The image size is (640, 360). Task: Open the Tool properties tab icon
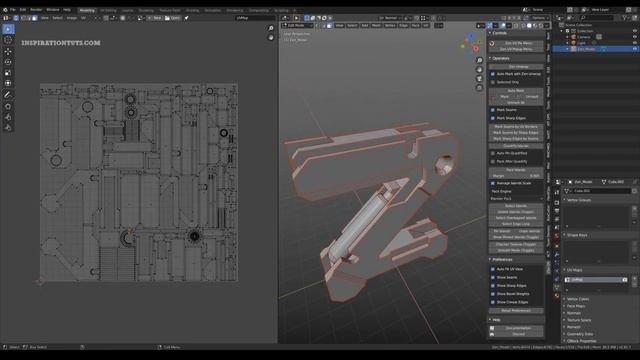tap(557, 192)
